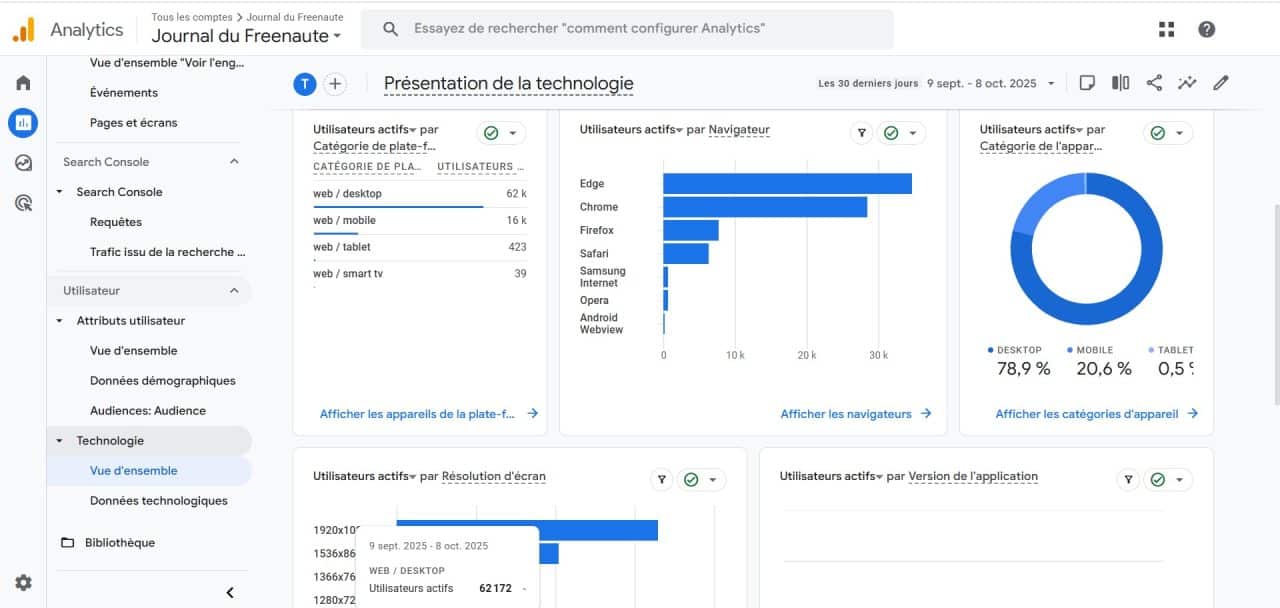Screen dimensions: 1280x608
Task: Open the Advertising icon in left rail
Action: pyautogui.click(x=23, y=203)
